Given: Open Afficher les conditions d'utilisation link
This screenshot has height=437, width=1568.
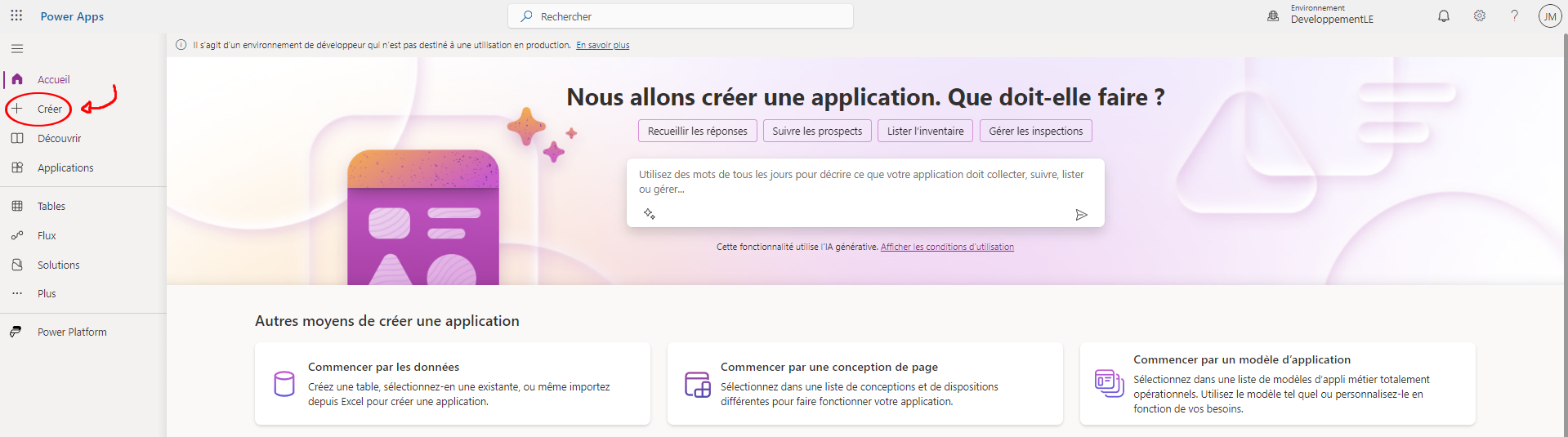Looking at the screenshot, I should (x=947, y=247).
